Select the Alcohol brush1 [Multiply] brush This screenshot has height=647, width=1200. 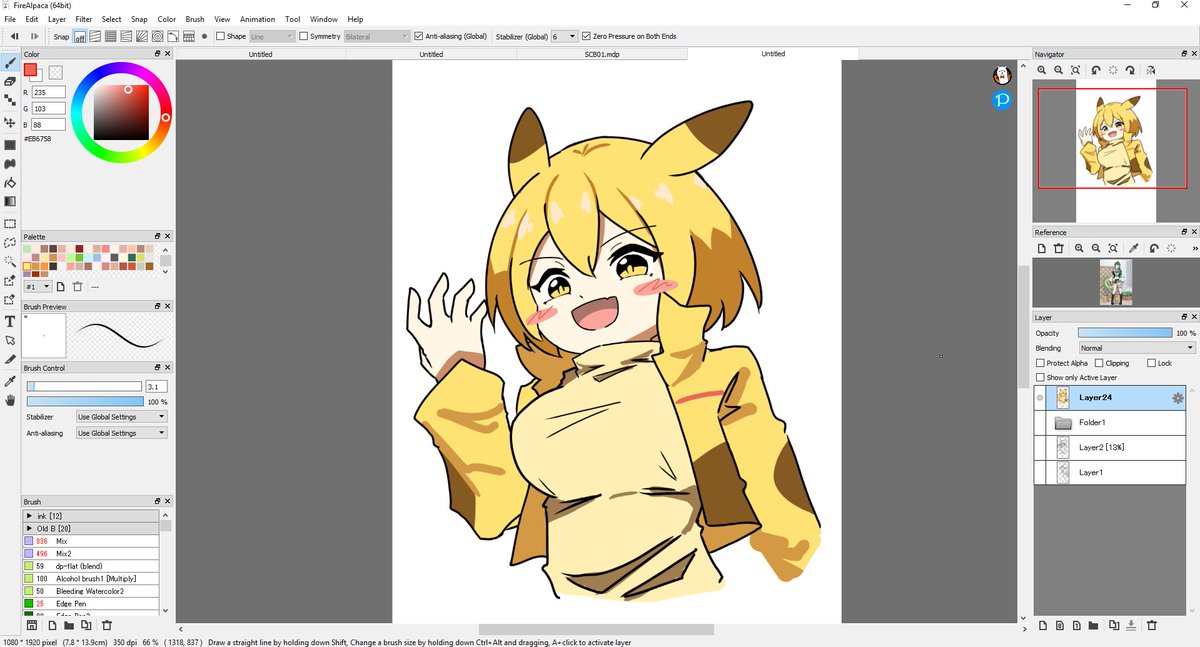[91, 578]
